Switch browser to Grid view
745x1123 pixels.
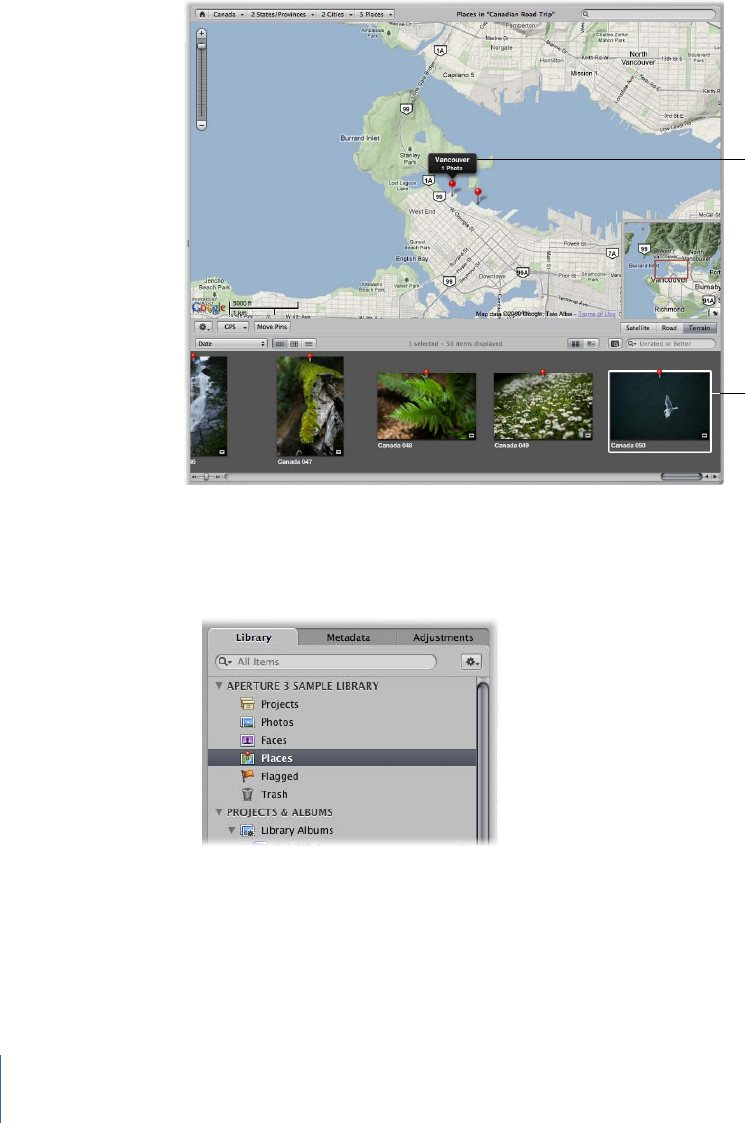(294, 344)
